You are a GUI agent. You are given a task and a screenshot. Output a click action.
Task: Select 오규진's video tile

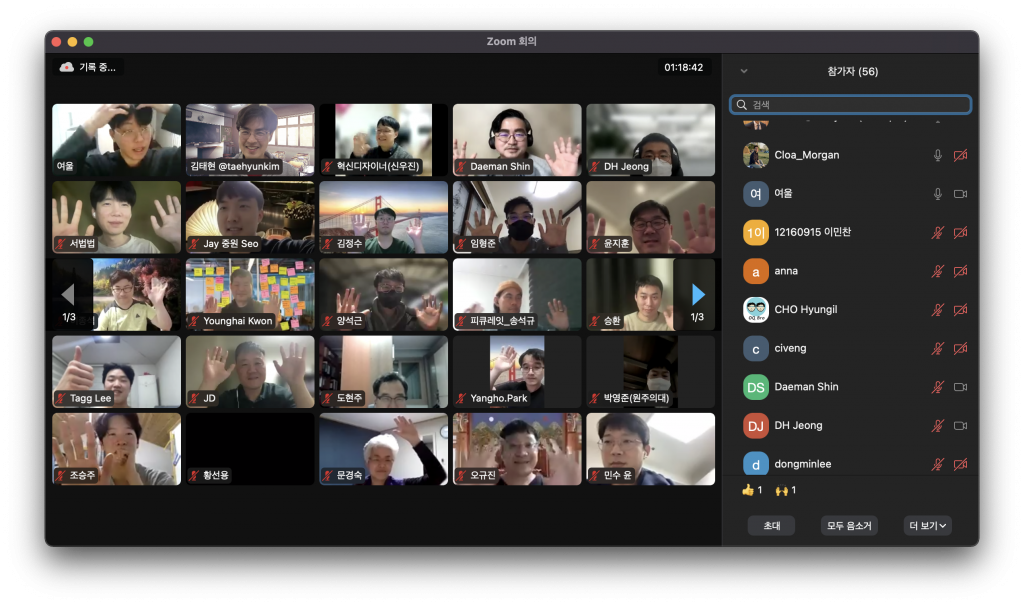click(x=517, y=449)
